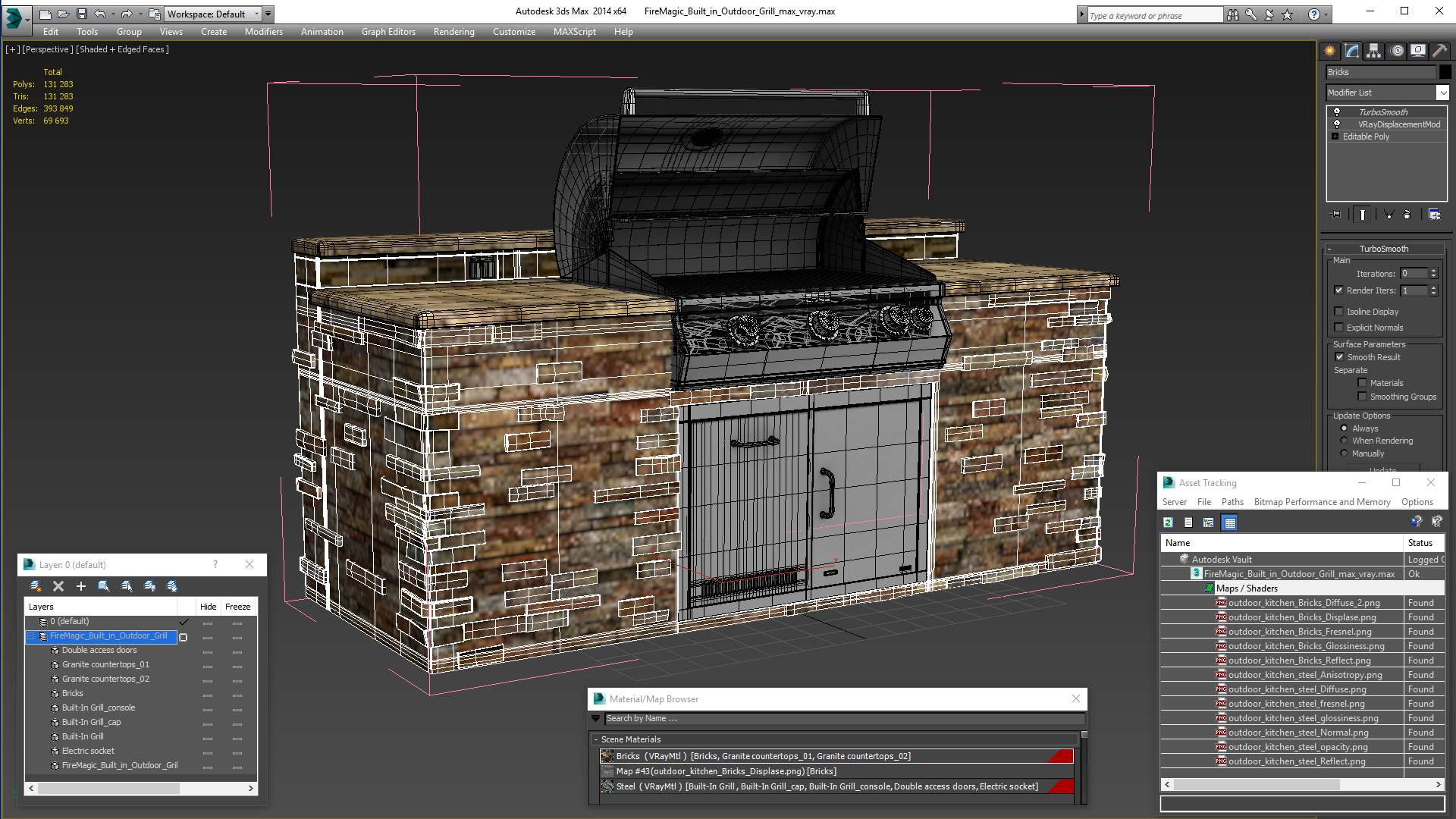Switch to the Modify command panel
1456x819 pixels.
point(1352,51)
